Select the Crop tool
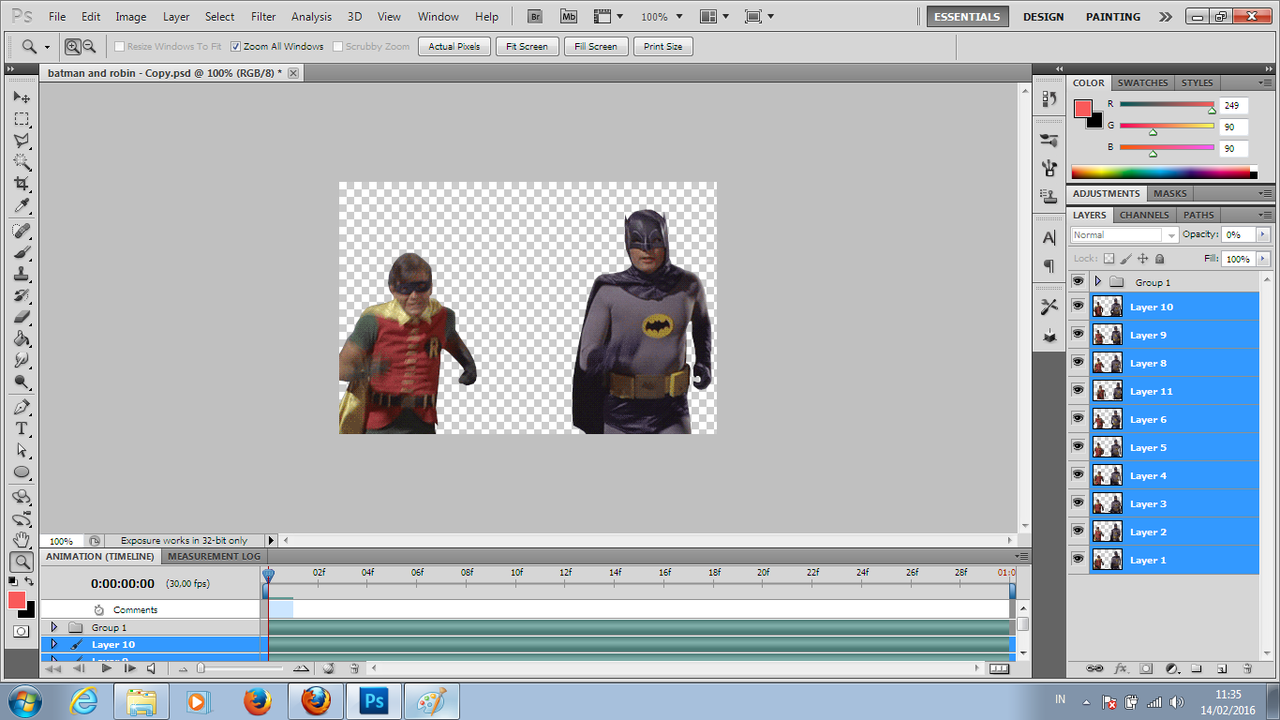 pyautogui.click(x=21, y=185)
